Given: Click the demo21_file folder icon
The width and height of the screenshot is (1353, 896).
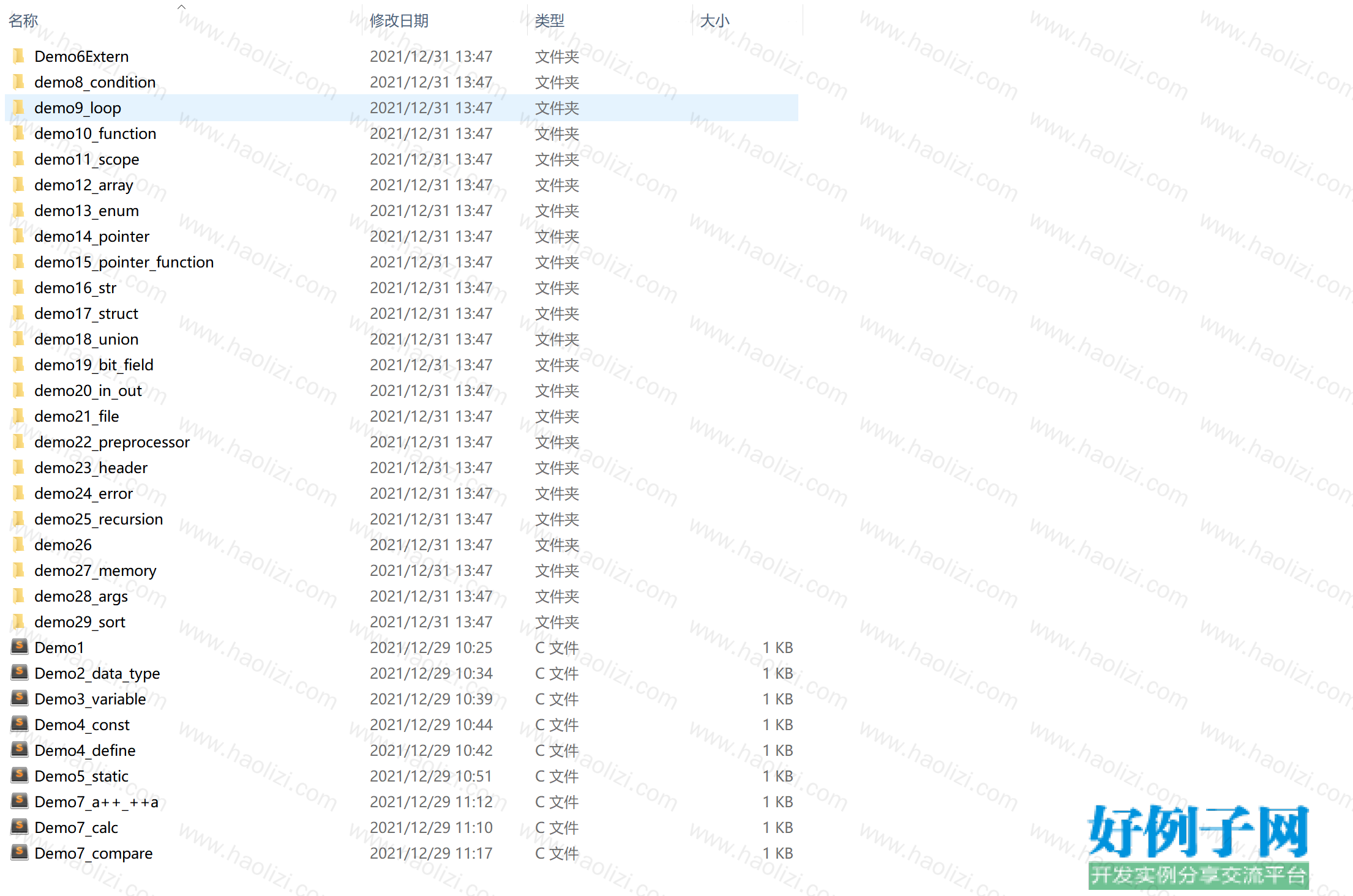Looking at the screenshot, I should (19, 416).
